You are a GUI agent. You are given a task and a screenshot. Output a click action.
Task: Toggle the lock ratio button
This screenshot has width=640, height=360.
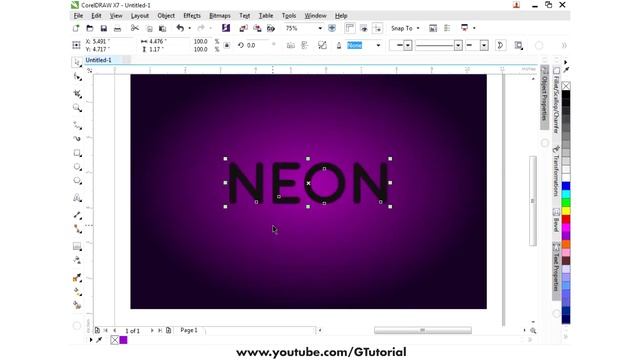[x=227, y=45]
